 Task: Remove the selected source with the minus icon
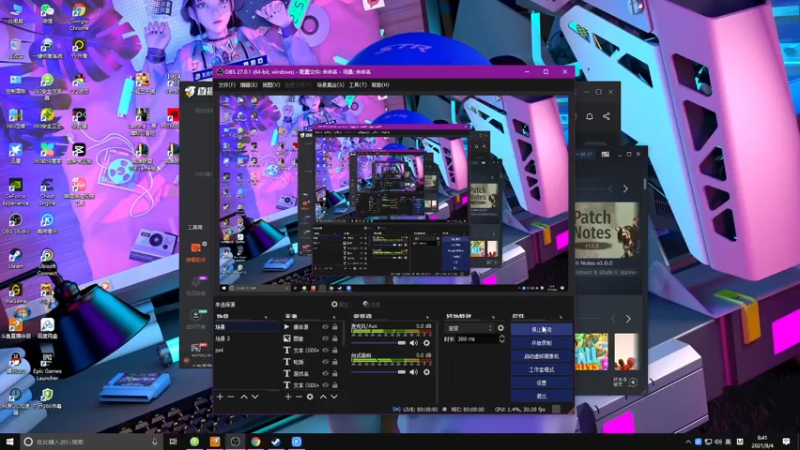pos(298,396)
